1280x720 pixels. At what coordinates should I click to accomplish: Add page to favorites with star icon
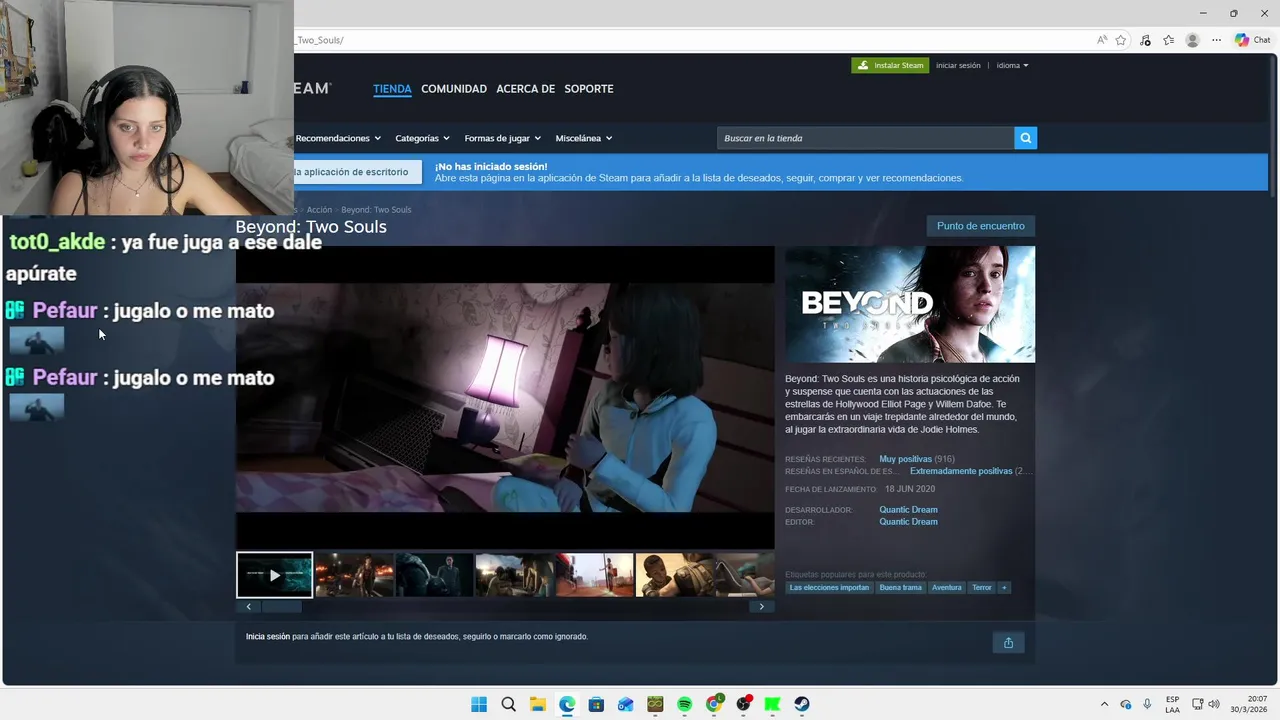tap(1121, 40)
